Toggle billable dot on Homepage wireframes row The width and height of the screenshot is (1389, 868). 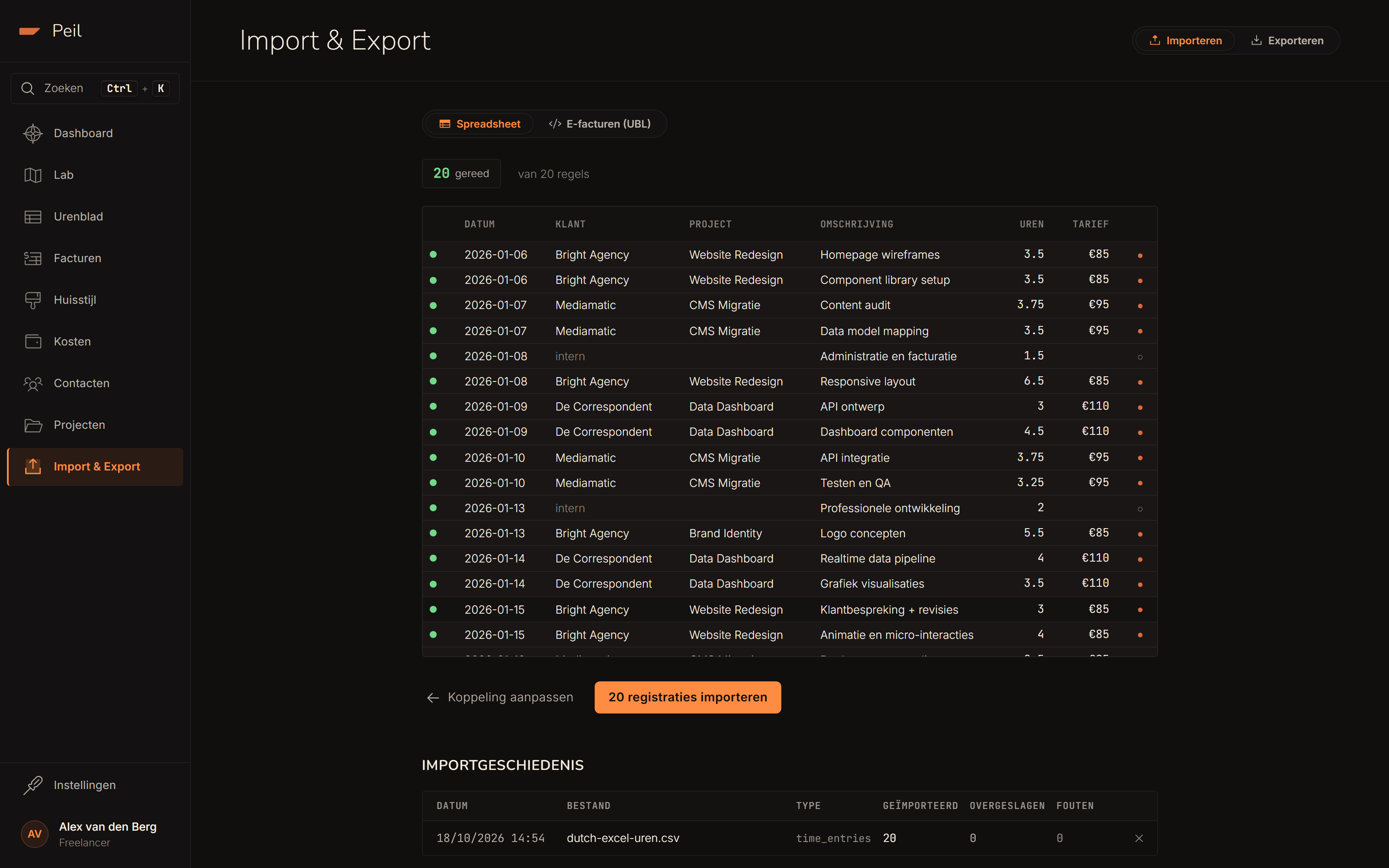(x=1140, y=256)
